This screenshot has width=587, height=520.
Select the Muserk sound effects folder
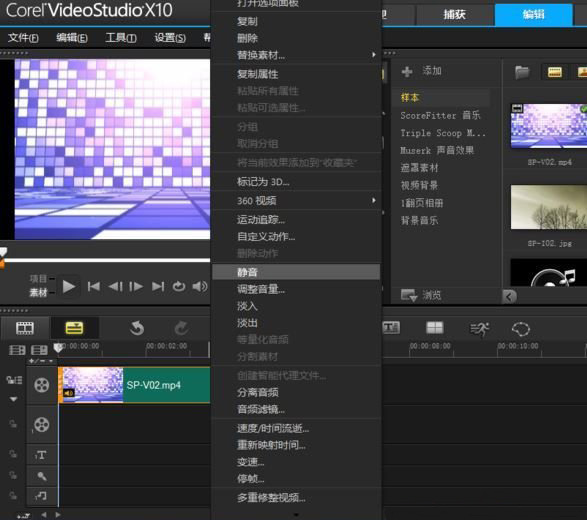pos(437,150)
